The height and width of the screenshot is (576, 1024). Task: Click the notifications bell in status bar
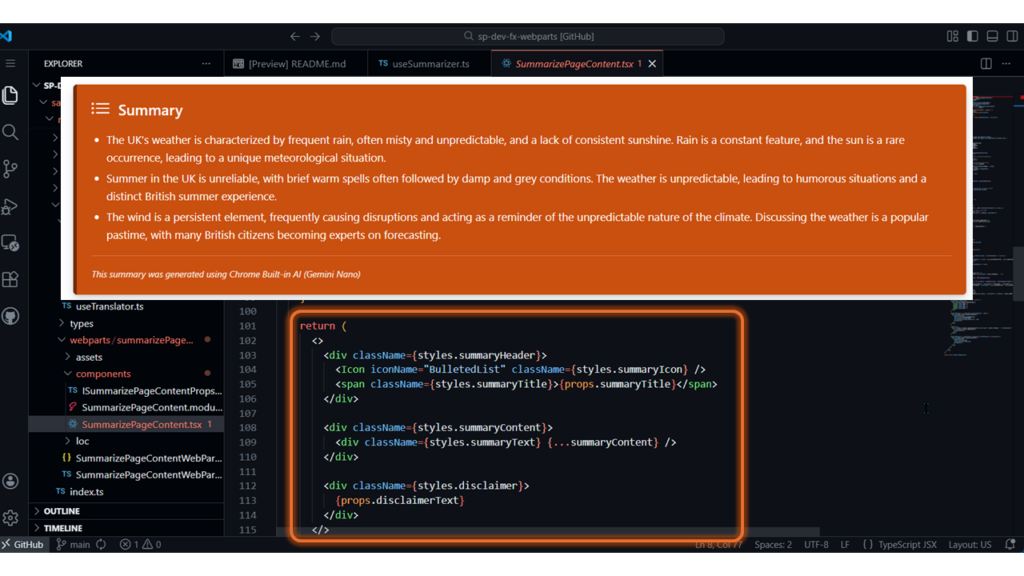click(x=1010, y=545)
